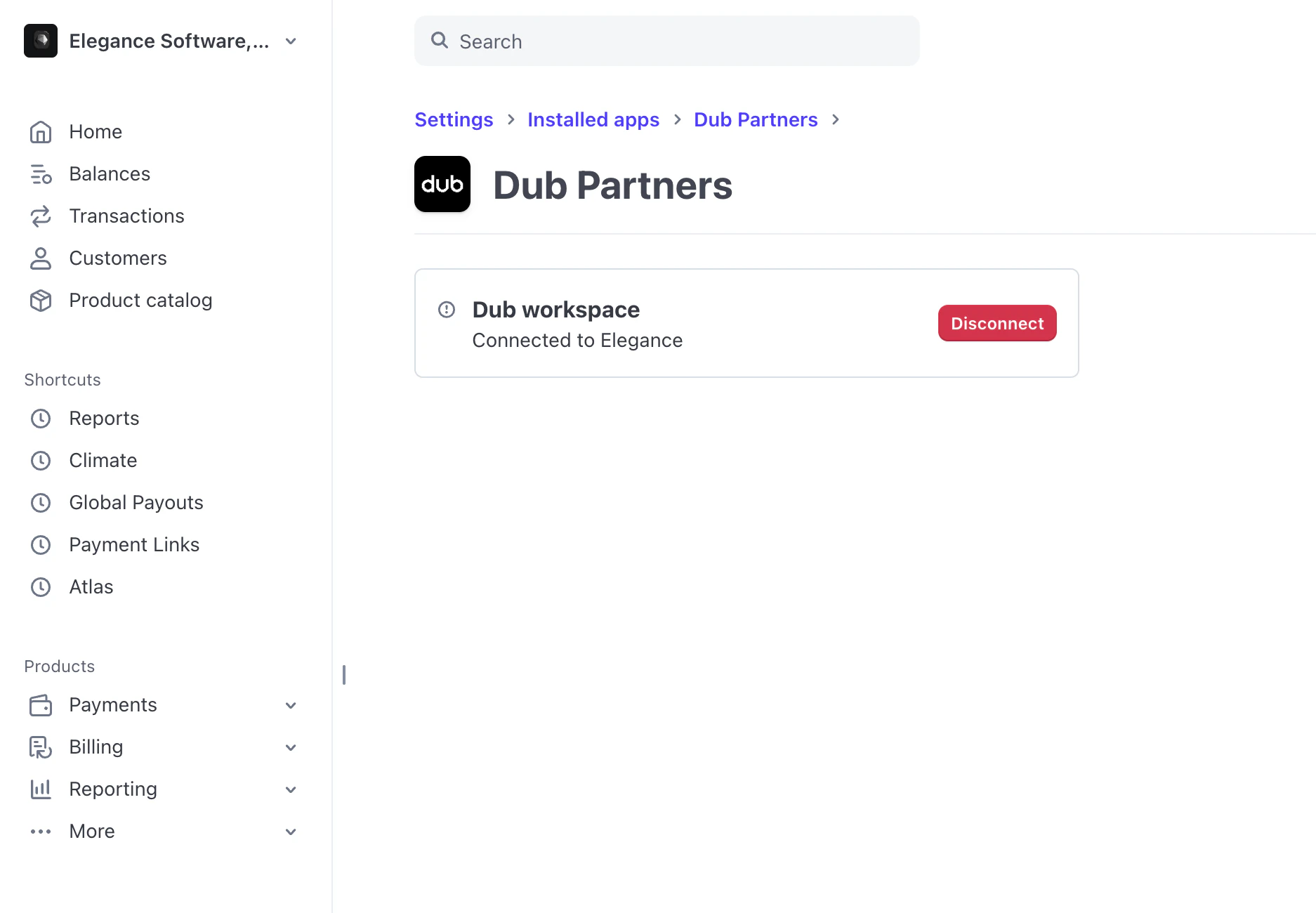1316x913 pixels.
Task: Click the info icon beside Dub workspace
Action: (x=447, y=309)
